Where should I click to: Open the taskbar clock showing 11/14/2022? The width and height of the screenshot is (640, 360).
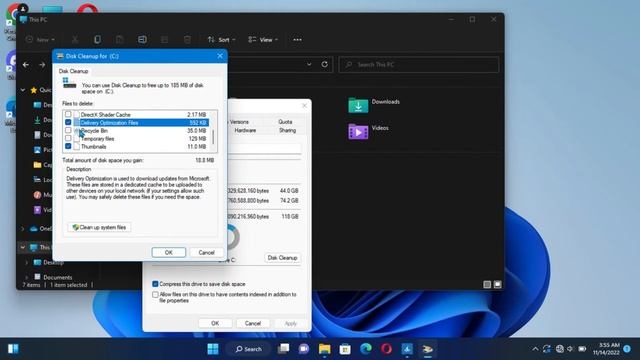[x=607, y=349]
